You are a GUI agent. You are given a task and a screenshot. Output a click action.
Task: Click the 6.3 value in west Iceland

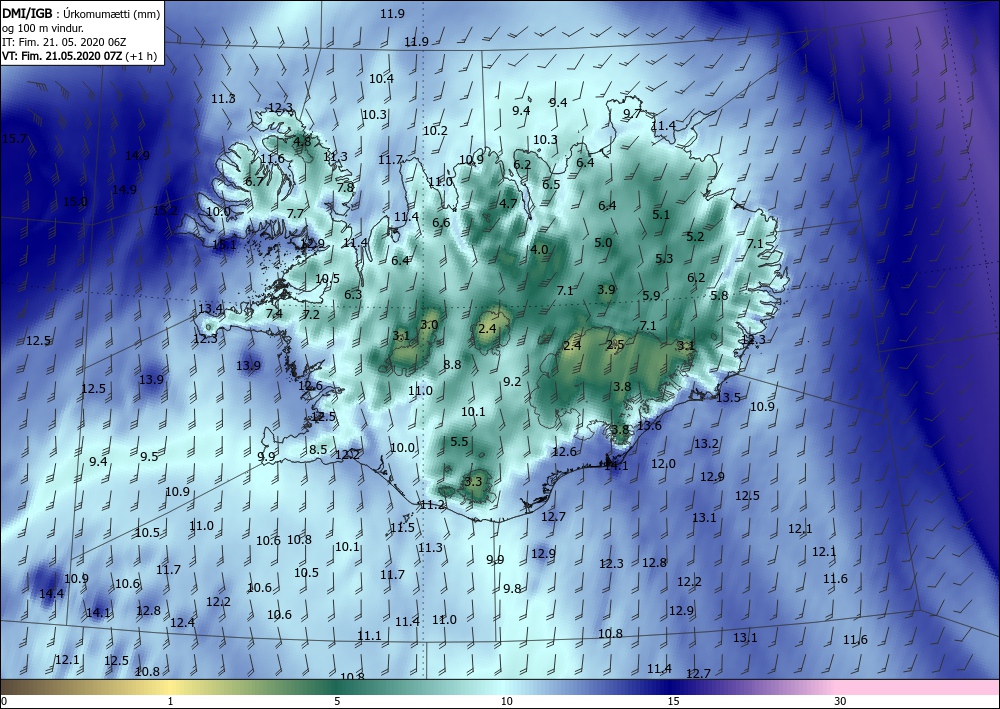point(353,295)
